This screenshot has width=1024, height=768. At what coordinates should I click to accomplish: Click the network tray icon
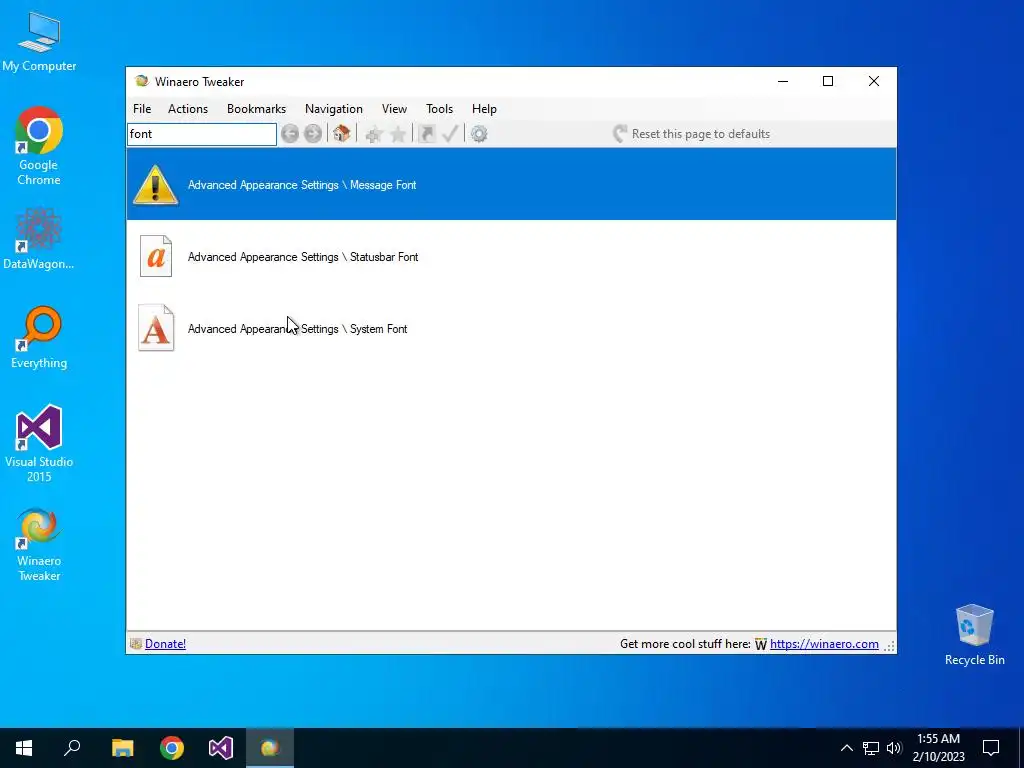tap(871, 748)
